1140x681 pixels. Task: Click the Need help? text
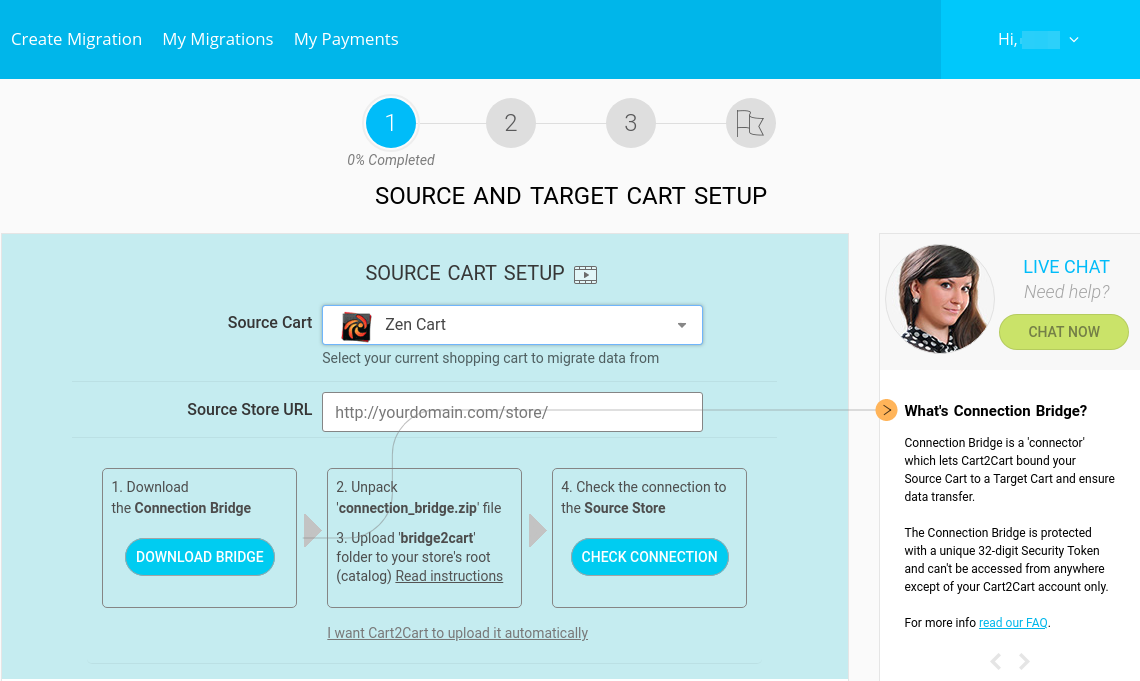point(1067,292)
